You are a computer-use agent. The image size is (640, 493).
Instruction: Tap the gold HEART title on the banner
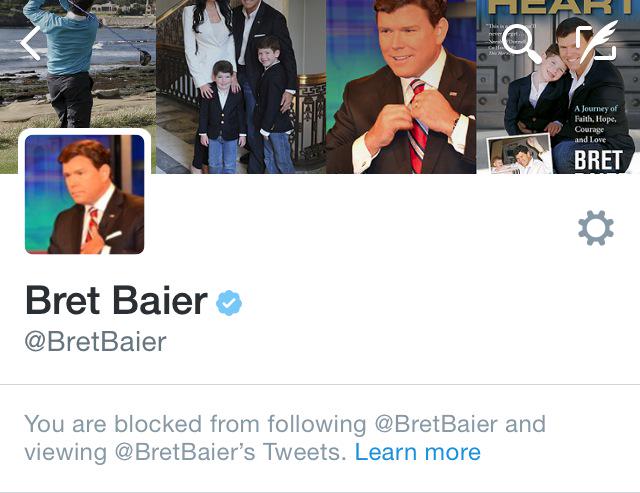[564, 7]
